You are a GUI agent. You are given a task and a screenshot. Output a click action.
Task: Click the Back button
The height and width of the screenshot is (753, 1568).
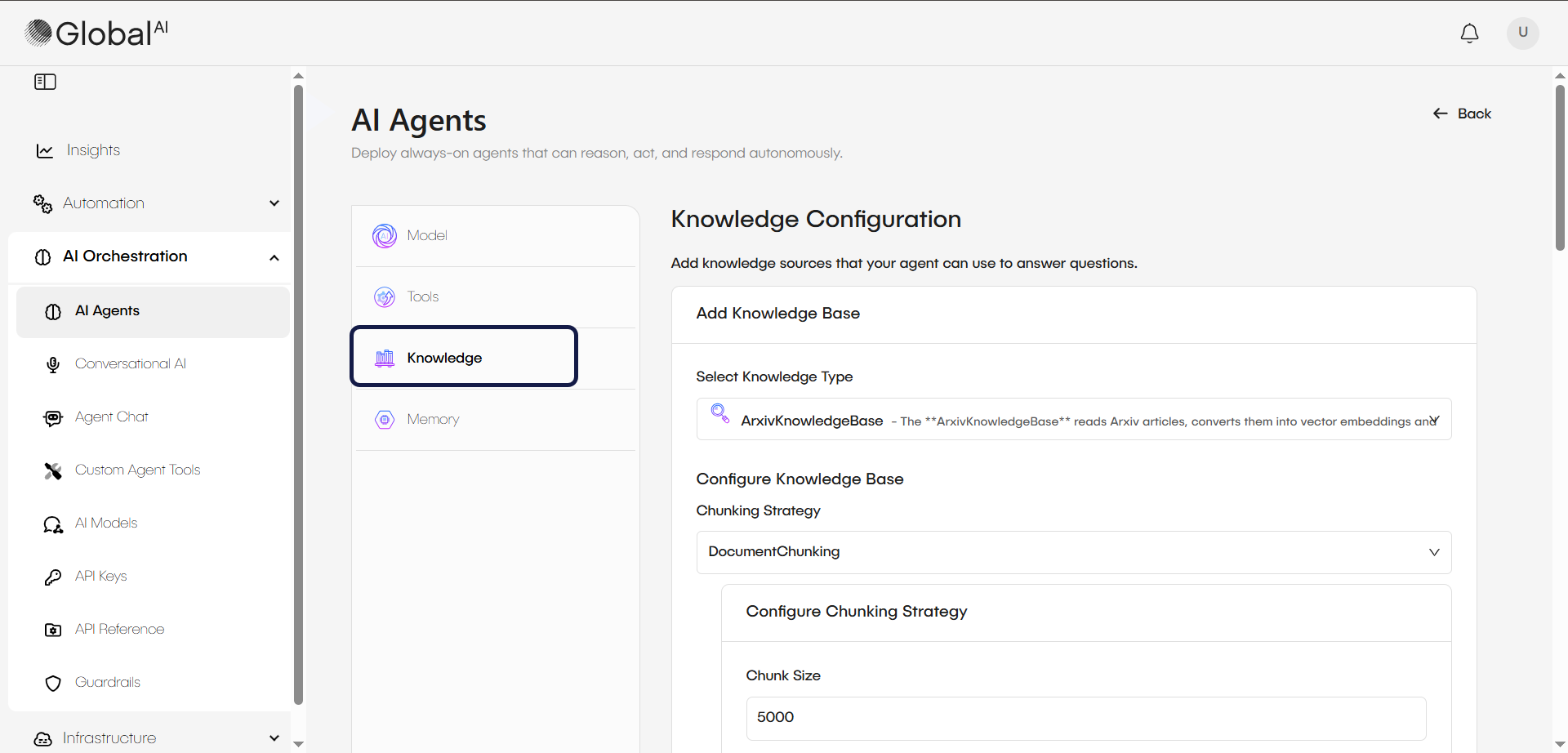(x=1461, y=114)
